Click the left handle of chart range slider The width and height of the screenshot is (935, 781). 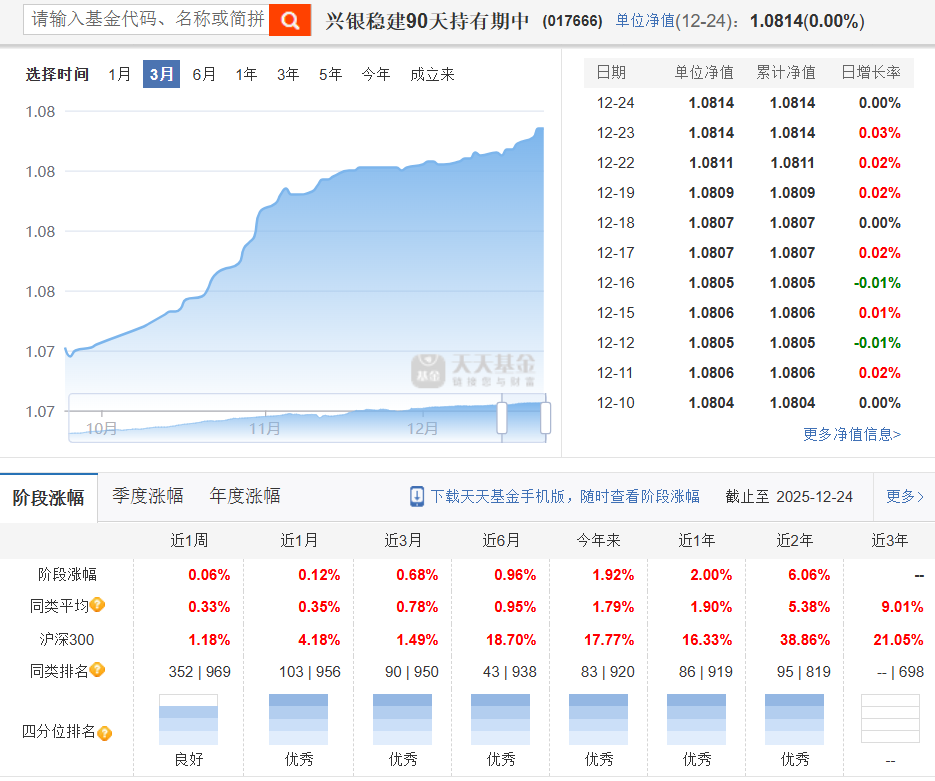pyautogui.click(x=502, y=417)
